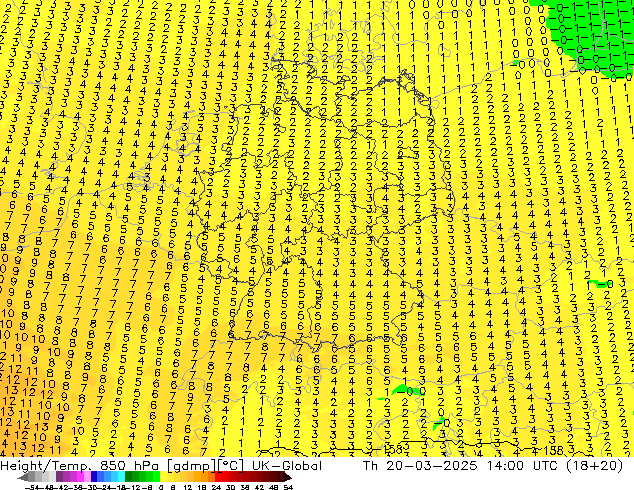Click the '(18+20)' forecast run text
The height and width of the screenshot is (490, 634).
click(x=594, y=465)
